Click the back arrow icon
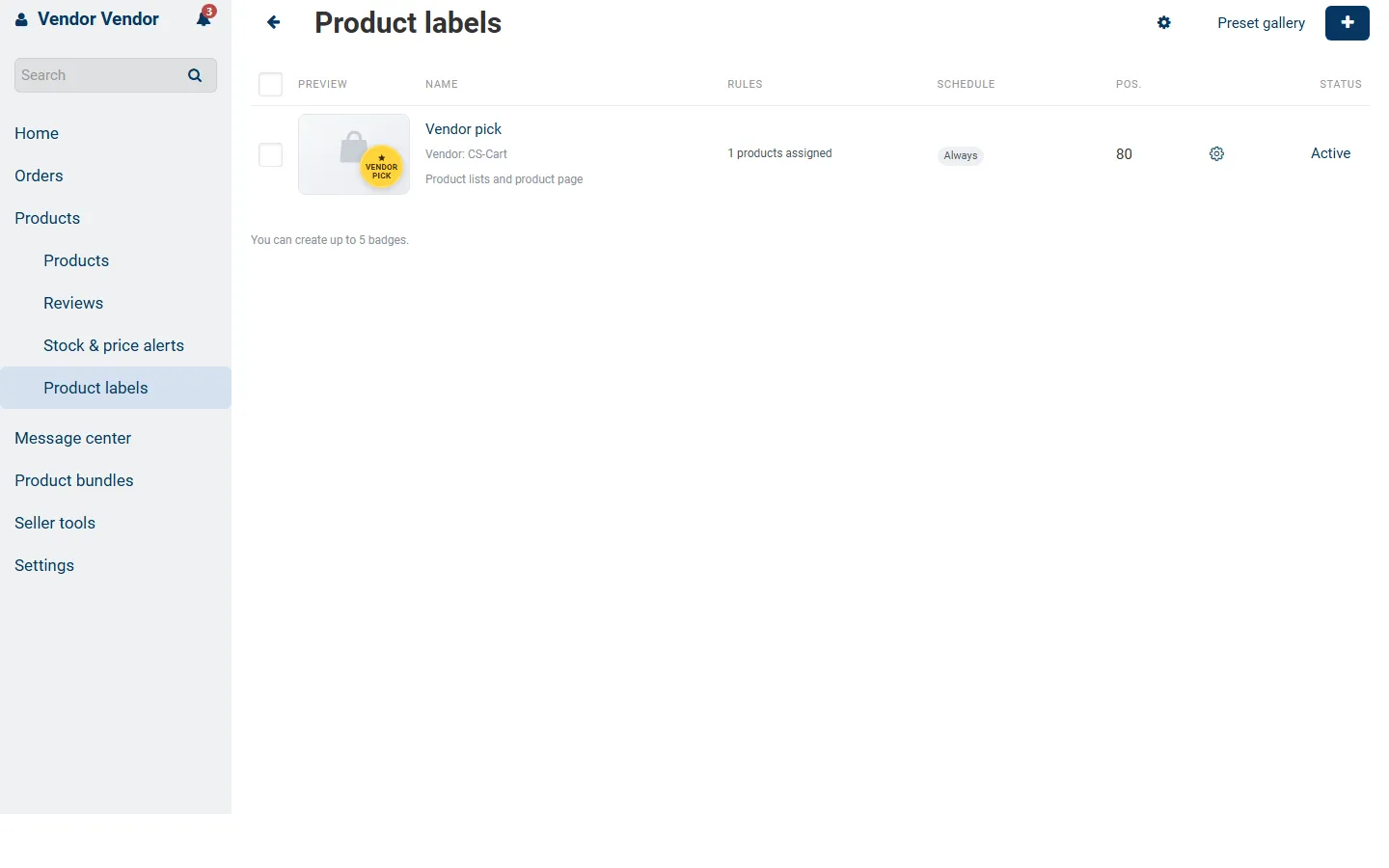Viewport: 1389px width, 868px height. (274, 22)
